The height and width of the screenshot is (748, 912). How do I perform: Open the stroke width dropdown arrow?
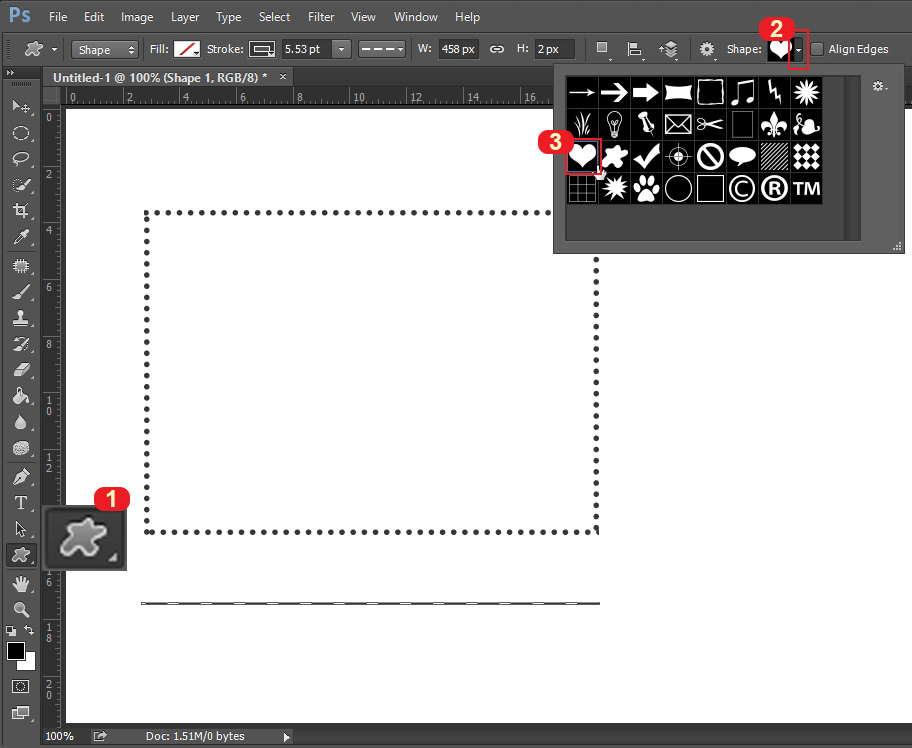pos(341,49)
